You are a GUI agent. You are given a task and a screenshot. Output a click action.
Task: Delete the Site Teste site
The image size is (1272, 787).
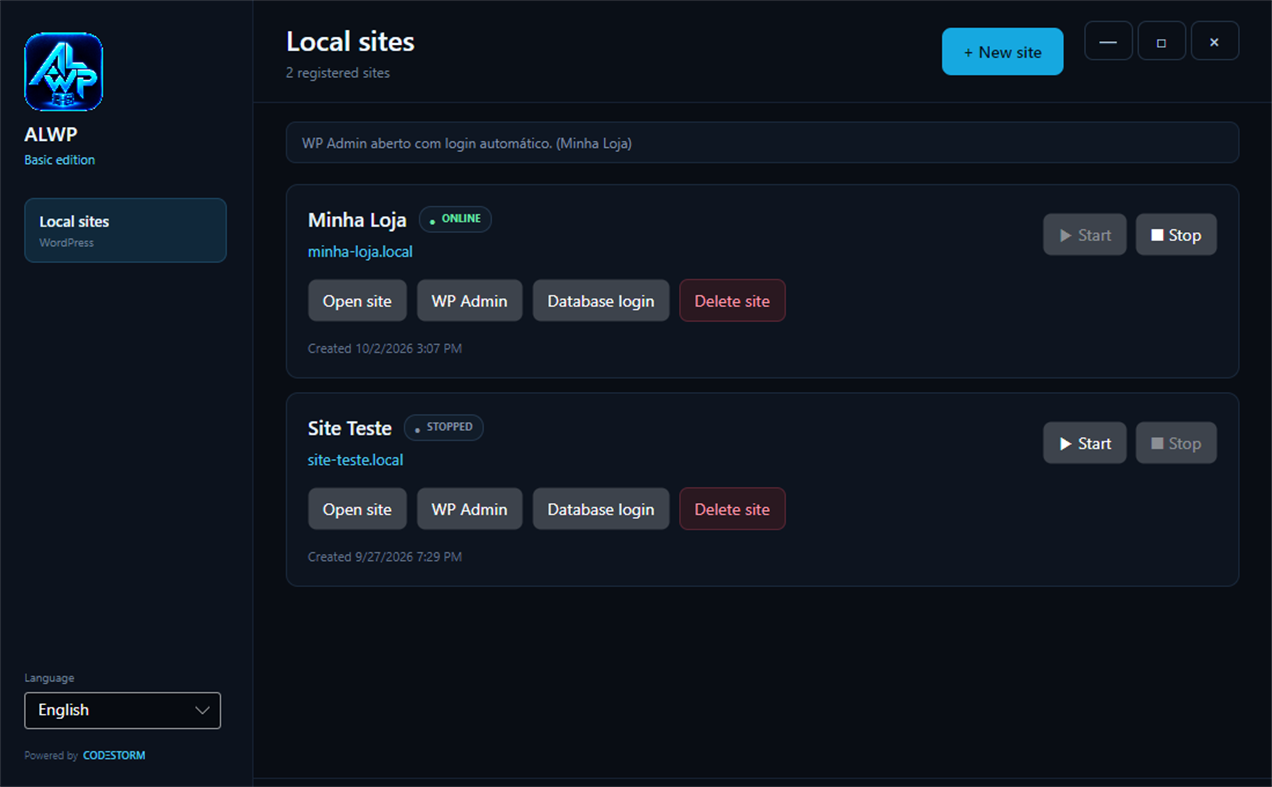[732, 509]
